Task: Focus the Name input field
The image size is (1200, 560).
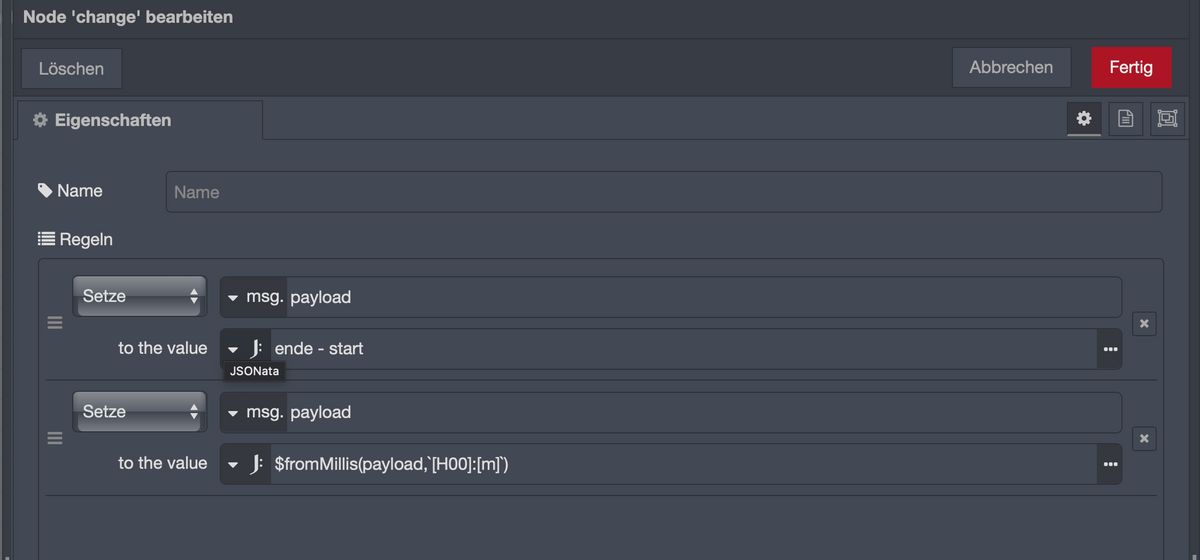Action: click(x=664, y=192)
